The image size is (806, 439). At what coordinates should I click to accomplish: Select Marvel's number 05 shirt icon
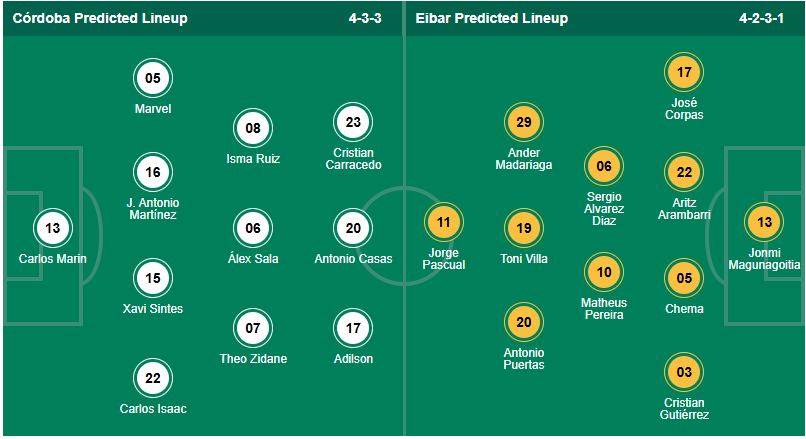tap(153, 78)
